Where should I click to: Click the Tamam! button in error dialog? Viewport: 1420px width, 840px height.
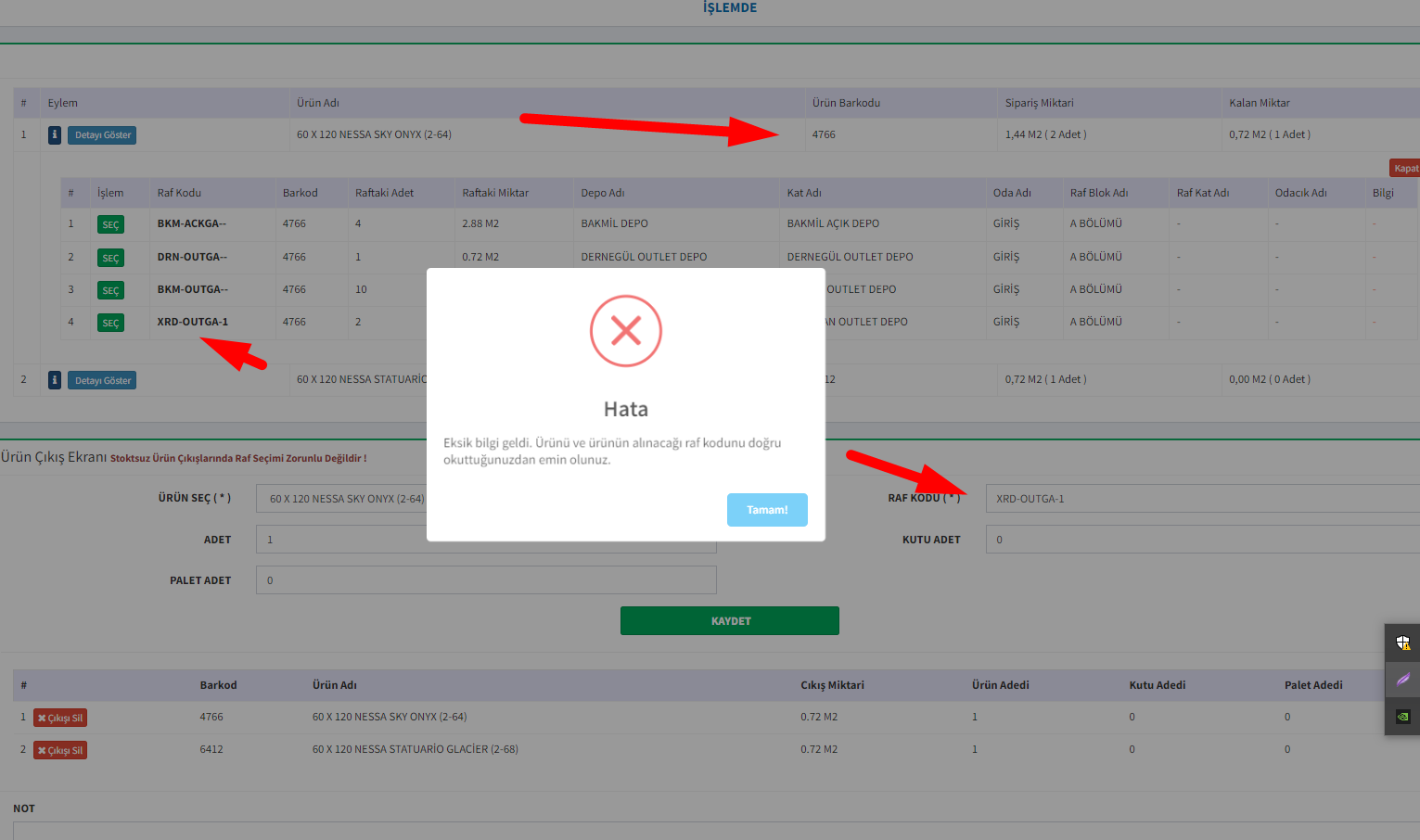[x=767, y=510]
